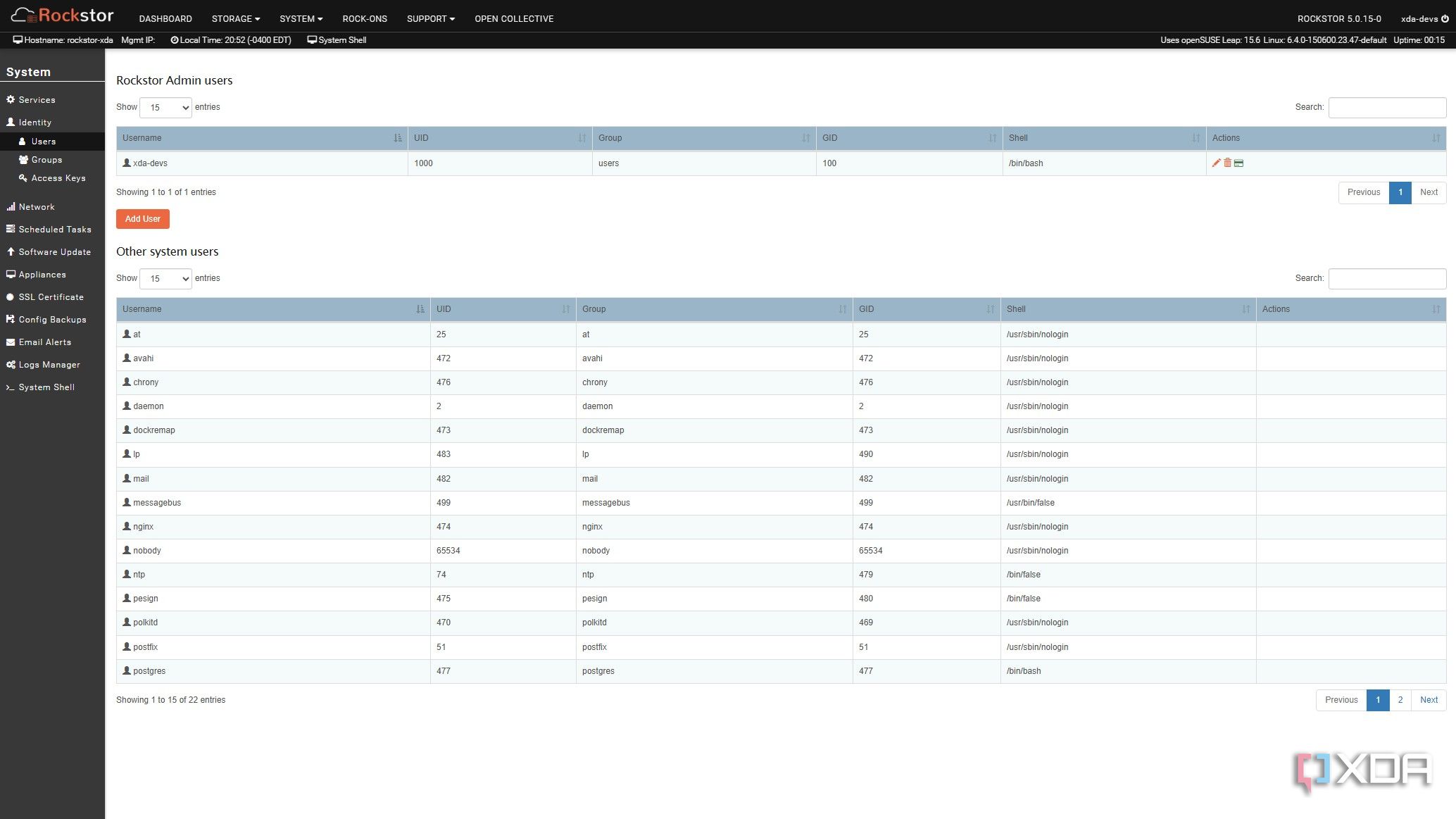1456x819 pixels.
Task: Open Other system users Show entries dropdown
Action: [165, 279]
